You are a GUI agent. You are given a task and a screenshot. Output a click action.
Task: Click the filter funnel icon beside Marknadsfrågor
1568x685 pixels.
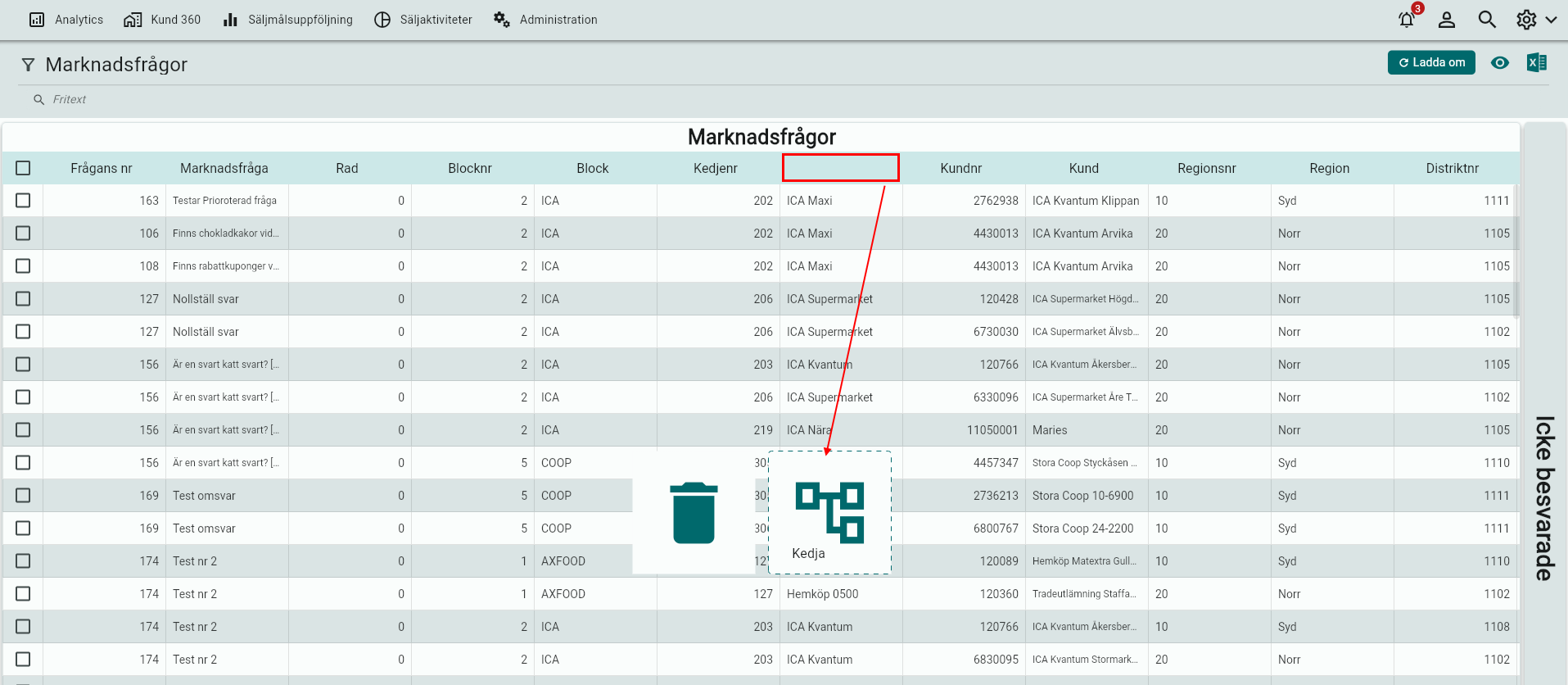[x=28, y=65]
